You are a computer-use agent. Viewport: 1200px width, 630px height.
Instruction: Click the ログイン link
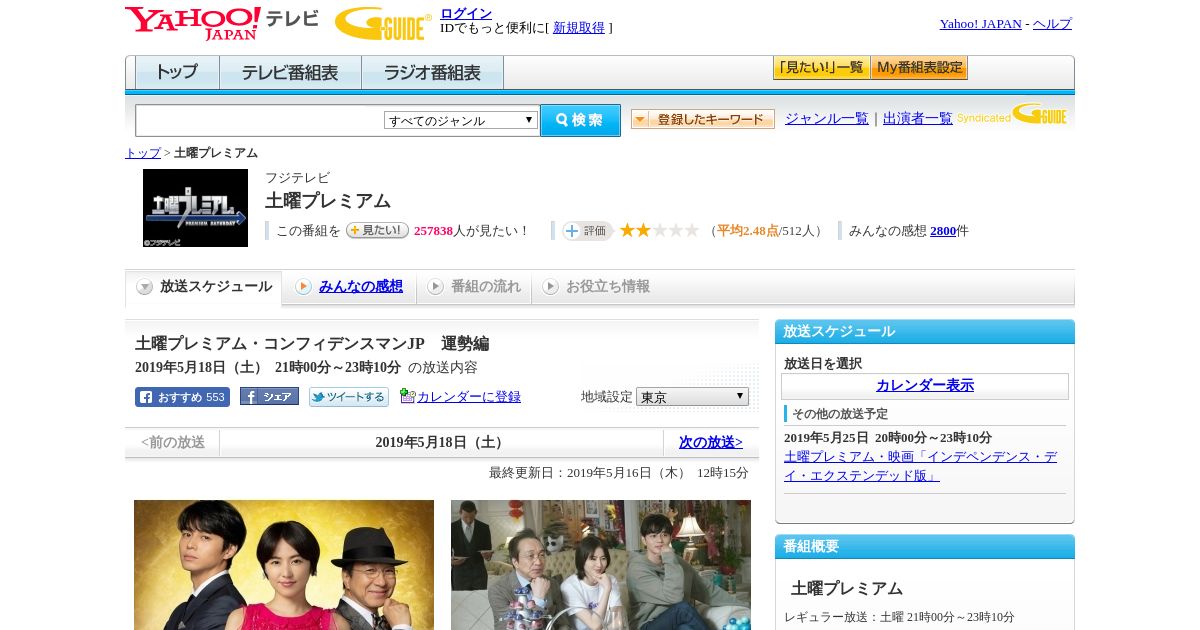click(466, 13)
